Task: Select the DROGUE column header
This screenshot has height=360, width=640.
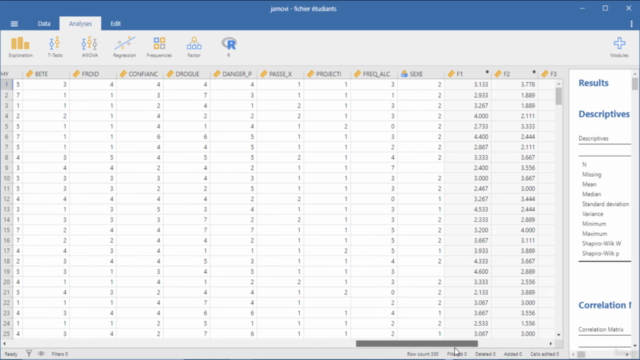Action: 187,74
